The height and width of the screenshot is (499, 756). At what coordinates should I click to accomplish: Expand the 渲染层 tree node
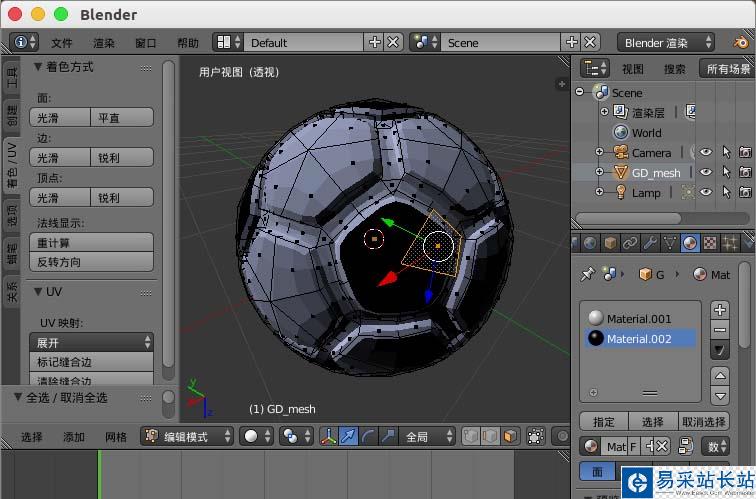(604, 111)
